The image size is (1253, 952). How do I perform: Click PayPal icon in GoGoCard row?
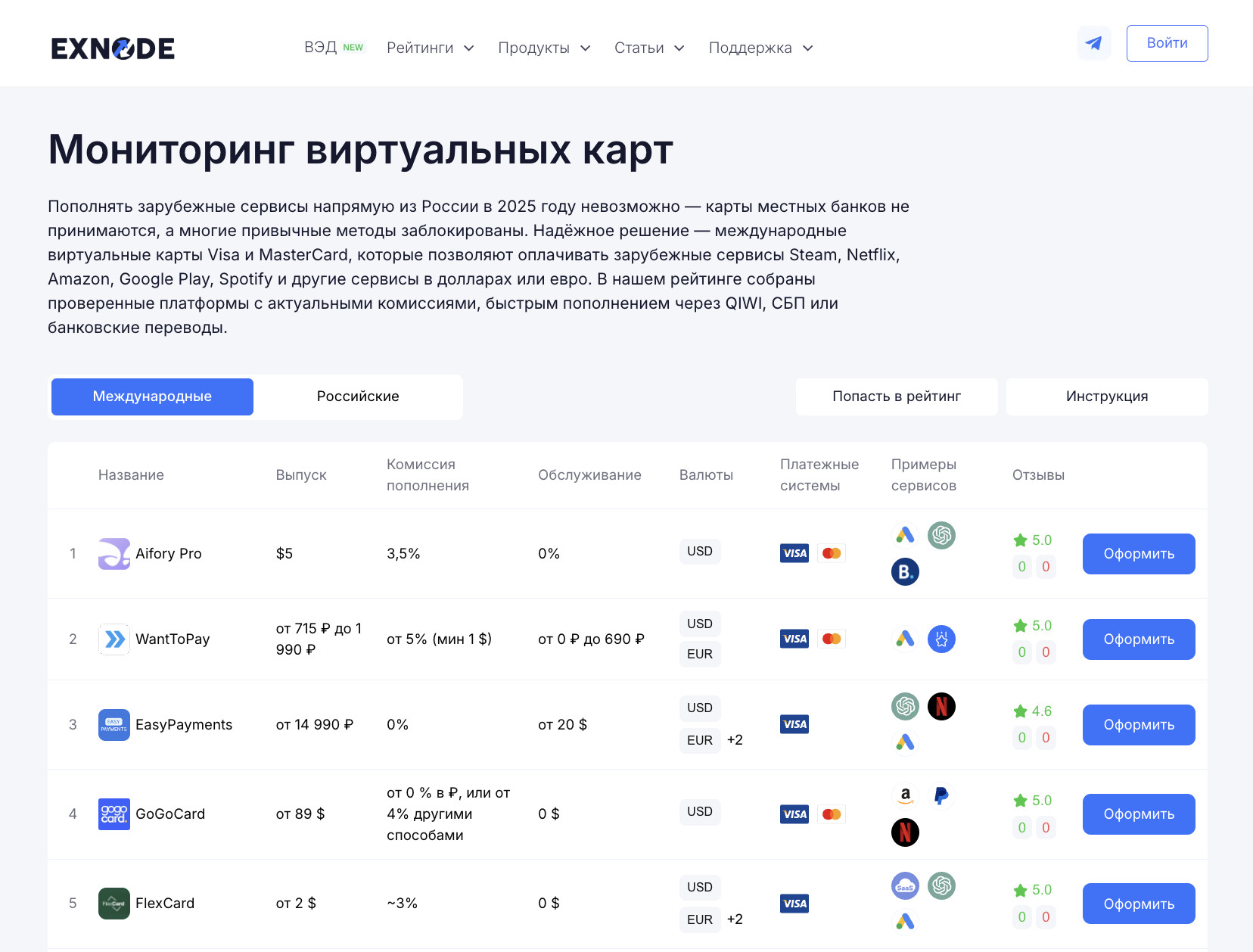click(x=942, y=796)
